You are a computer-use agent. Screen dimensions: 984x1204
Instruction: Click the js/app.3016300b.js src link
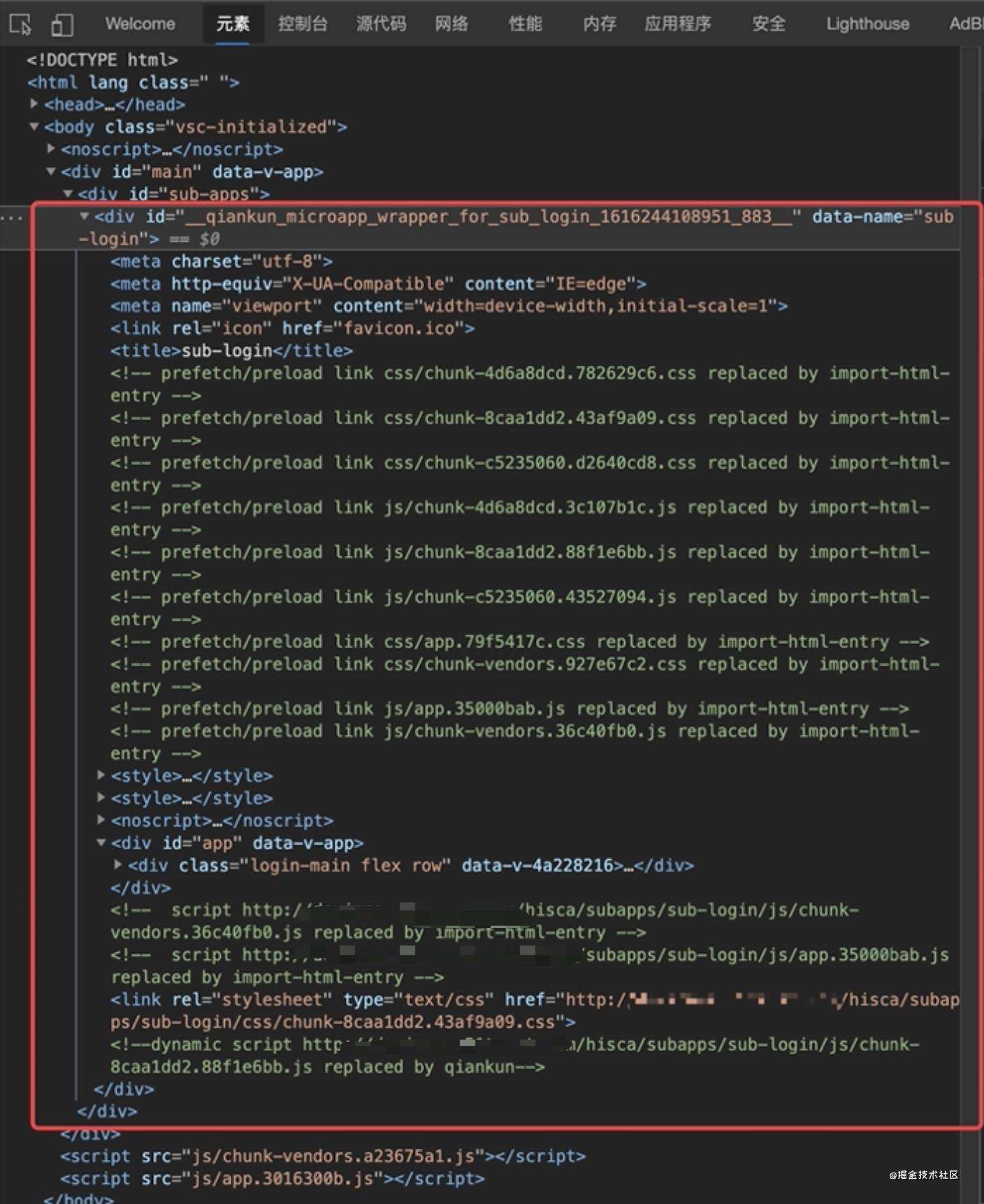[x=282, y=1179]
